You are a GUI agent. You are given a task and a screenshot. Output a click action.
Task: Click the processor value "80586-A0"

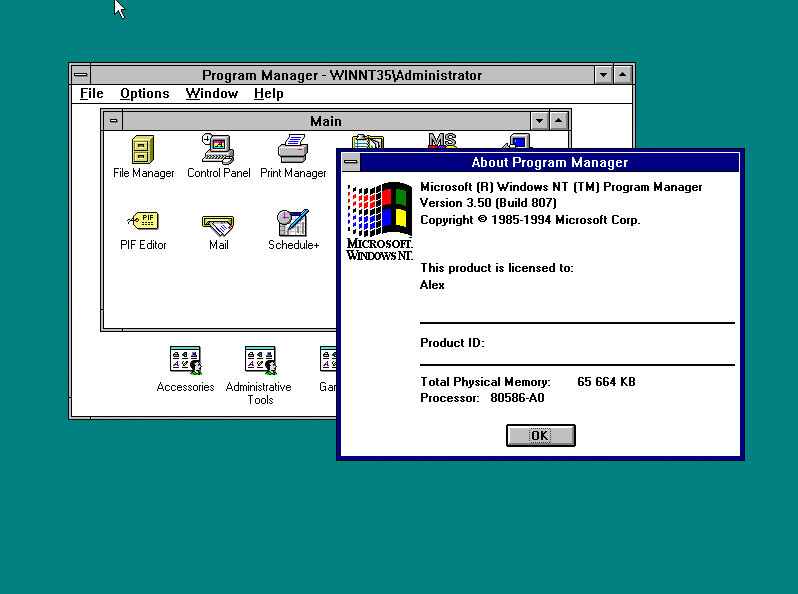[x=517, y=398]
